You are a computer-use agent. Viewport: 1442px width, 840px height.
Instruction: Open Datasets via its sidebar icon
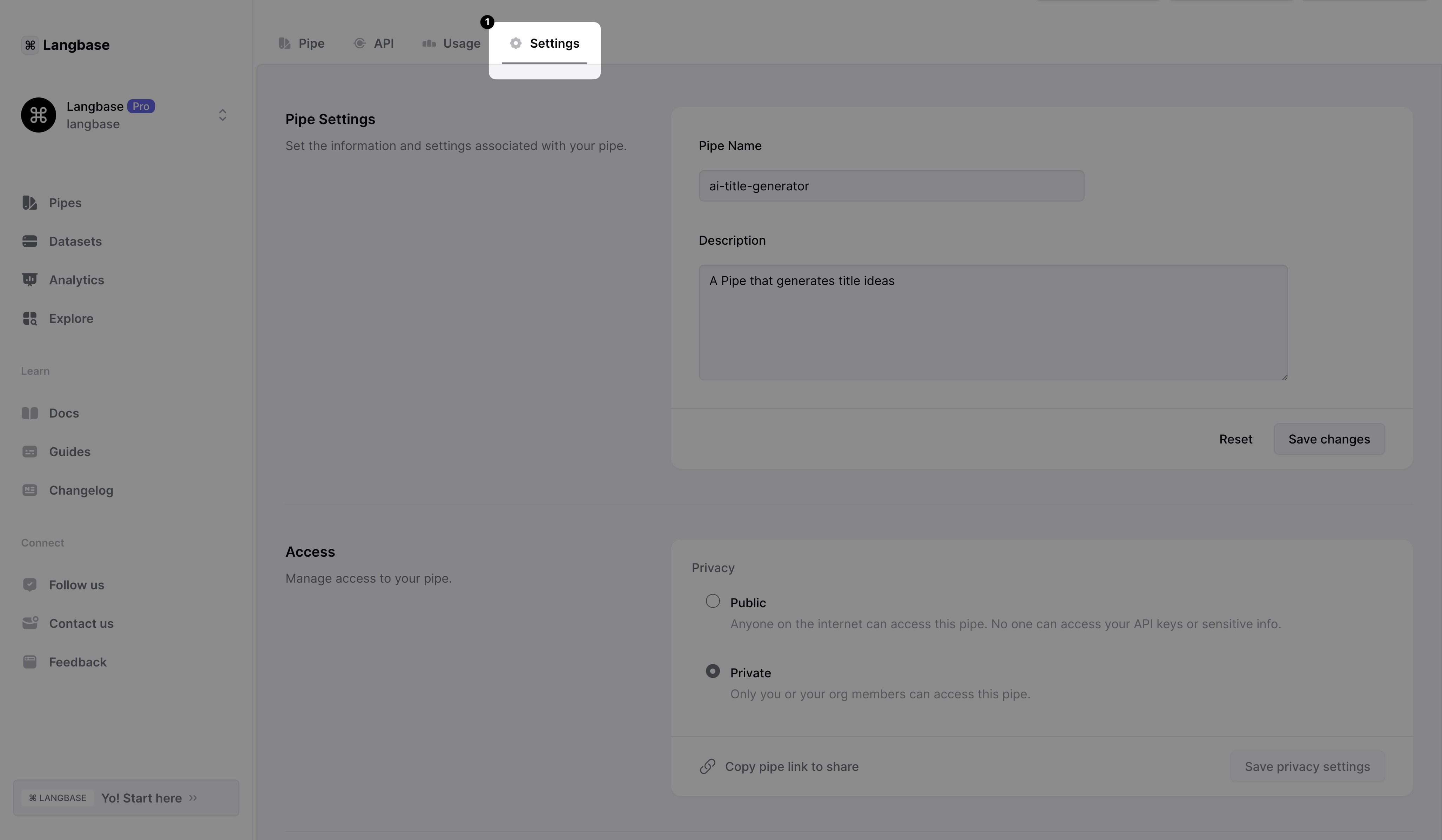[x=30, y=242]
